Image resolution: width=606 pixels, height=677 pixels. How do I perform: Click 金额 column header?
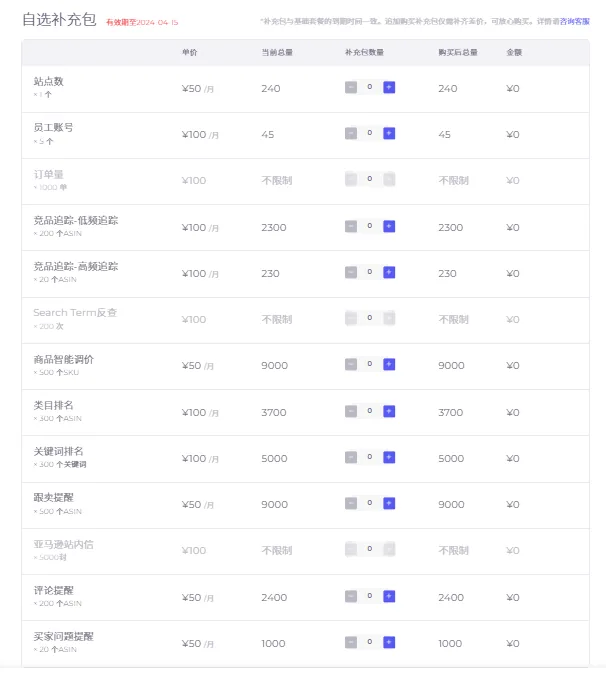click(514, 52)
